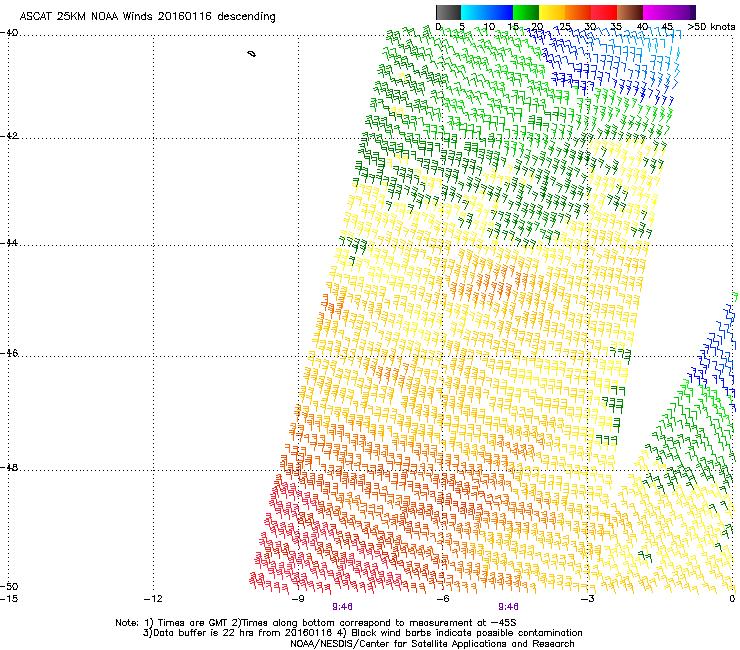Click the '>50 knots' legend label
The image size is (740, 650).
tap(711, 27)
